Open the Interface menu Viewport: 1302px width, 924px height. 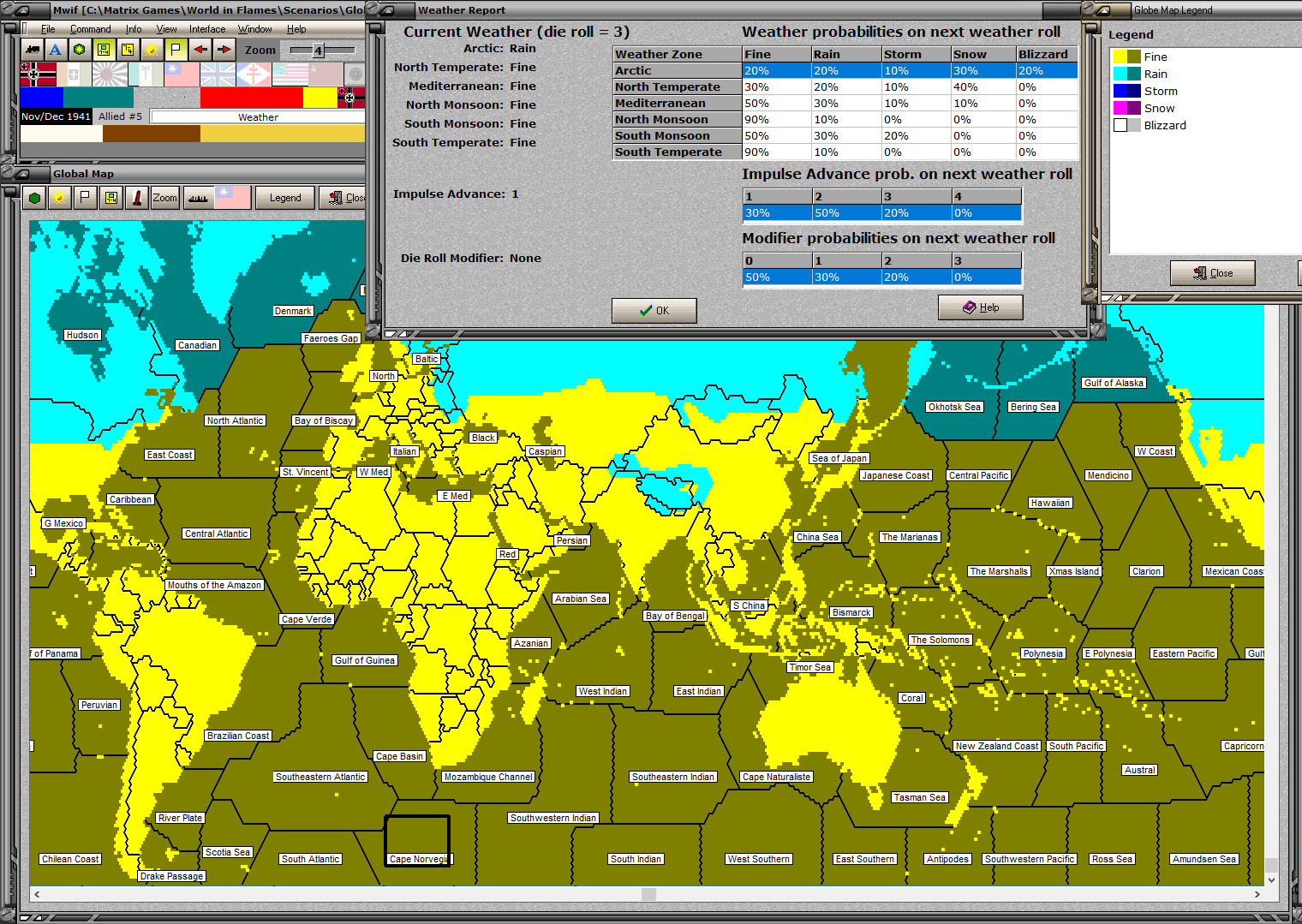[x=207, y=29]
